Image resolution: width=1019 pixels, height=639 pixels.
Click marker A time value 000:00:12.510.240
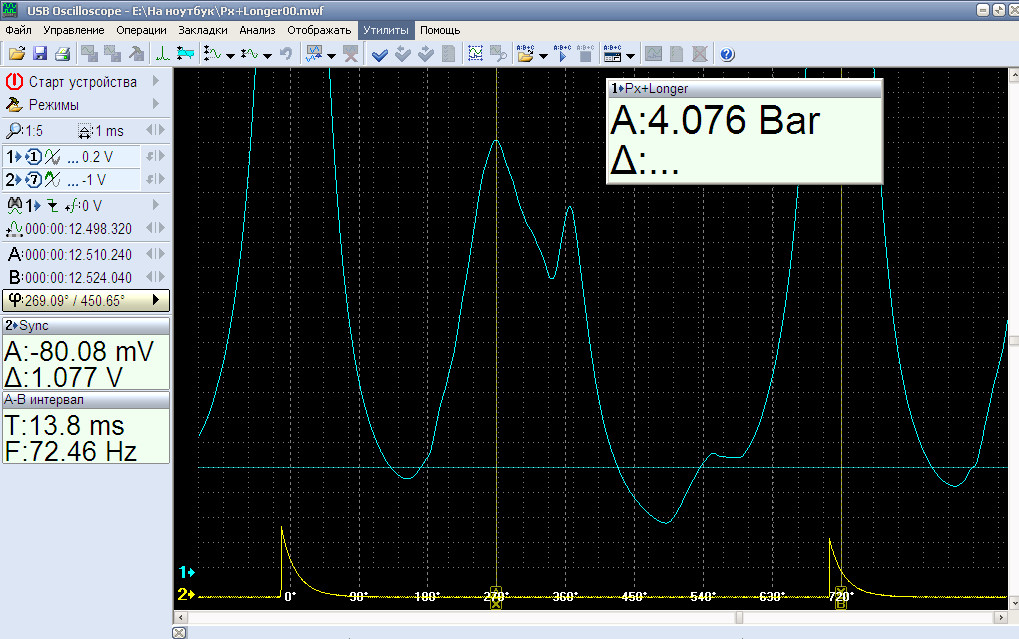point(78,255)
